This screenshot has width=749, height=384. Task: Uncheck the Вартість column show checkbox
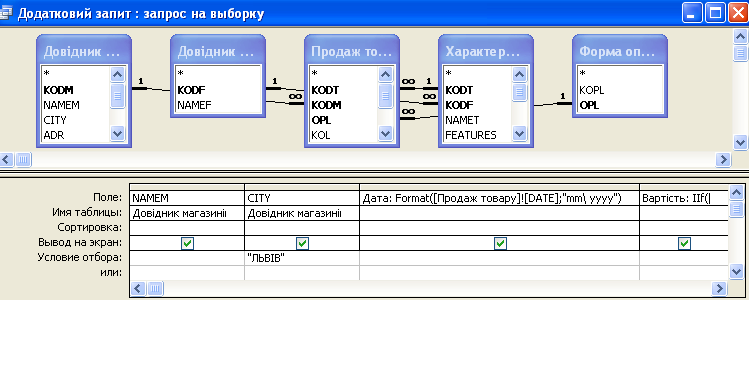684,244
